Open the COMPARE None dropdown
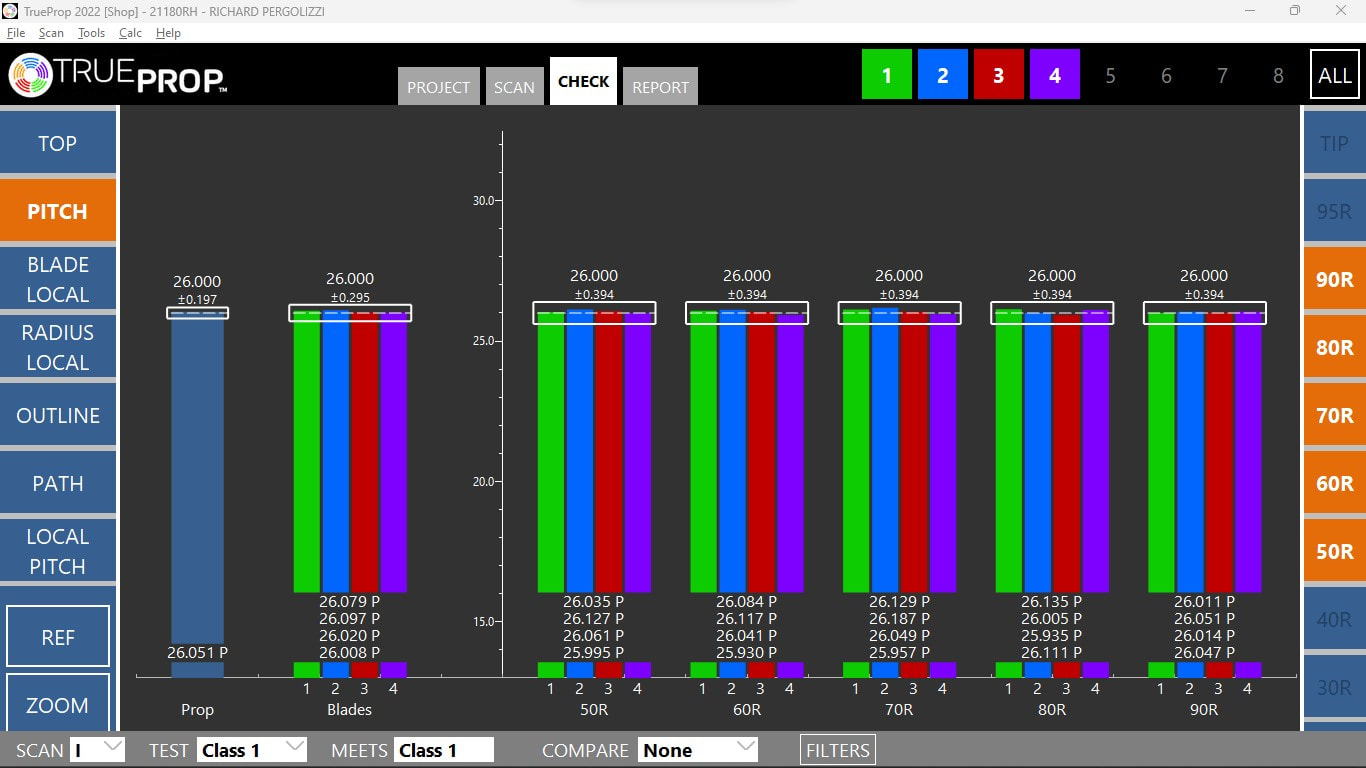This screenshot has width=1366, height=768. [698, 750]
